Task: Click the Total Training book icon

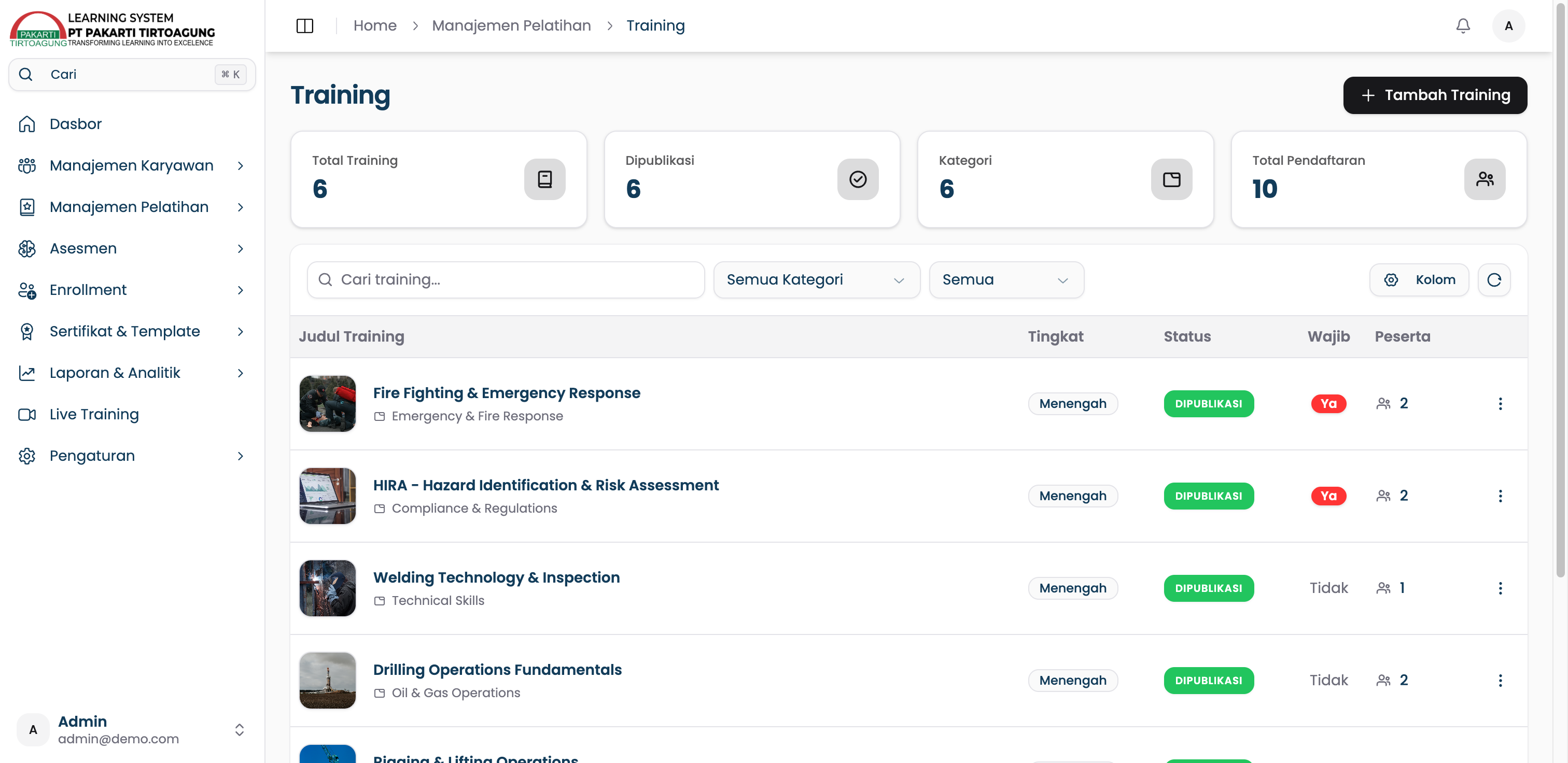Action: [x=545, y=179]
